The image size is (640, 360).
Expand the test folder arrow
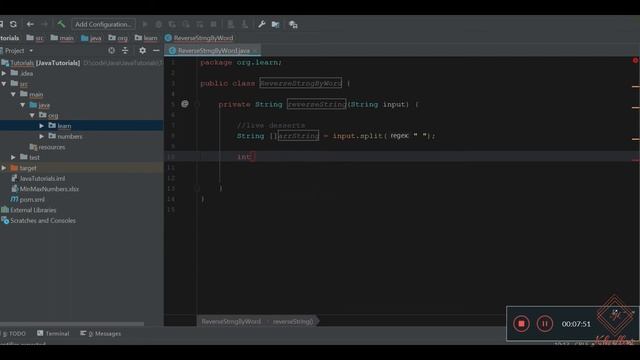13,157
